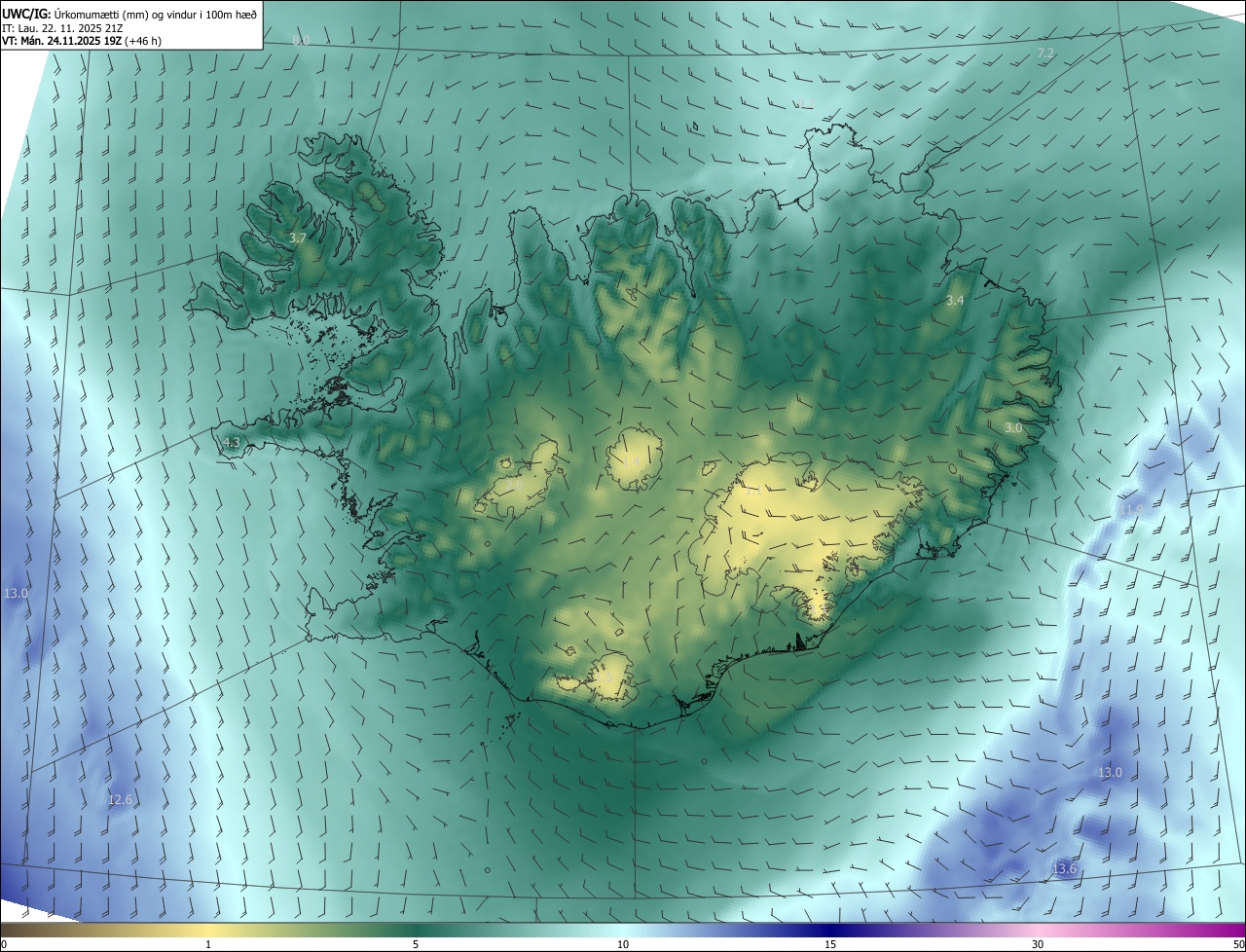Click the '3.0' value near the east fjords

[x=1013, y=427]
